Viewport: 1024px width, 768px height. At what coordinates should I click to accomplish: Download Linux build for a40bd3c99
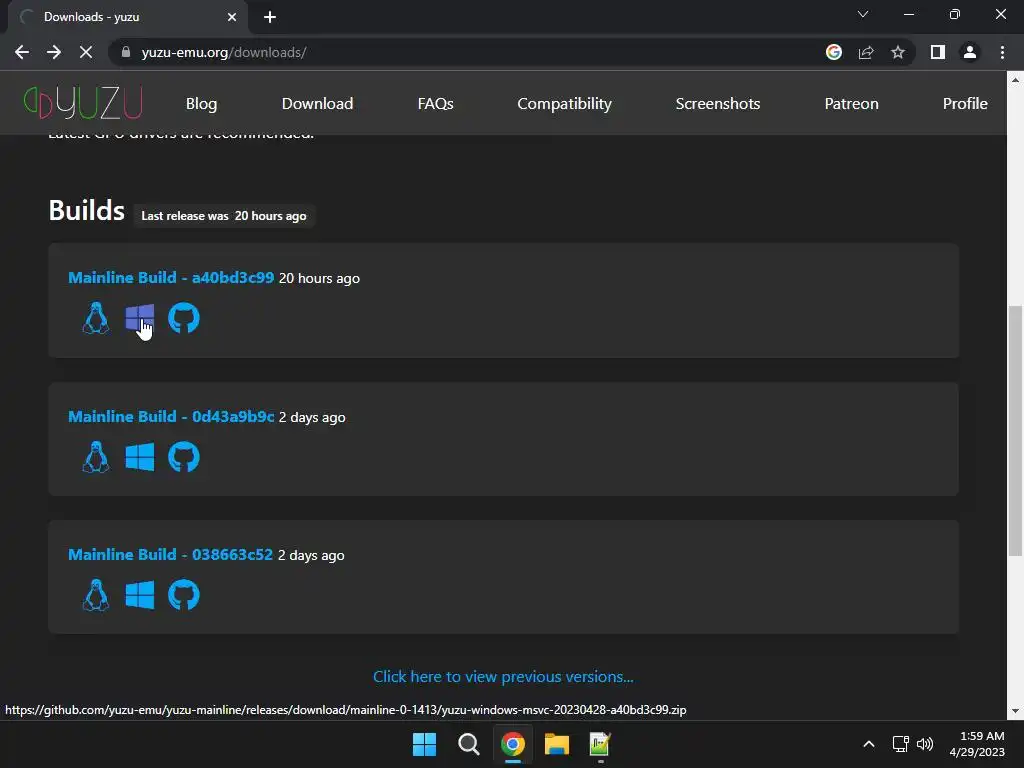[x=95, y=318]
